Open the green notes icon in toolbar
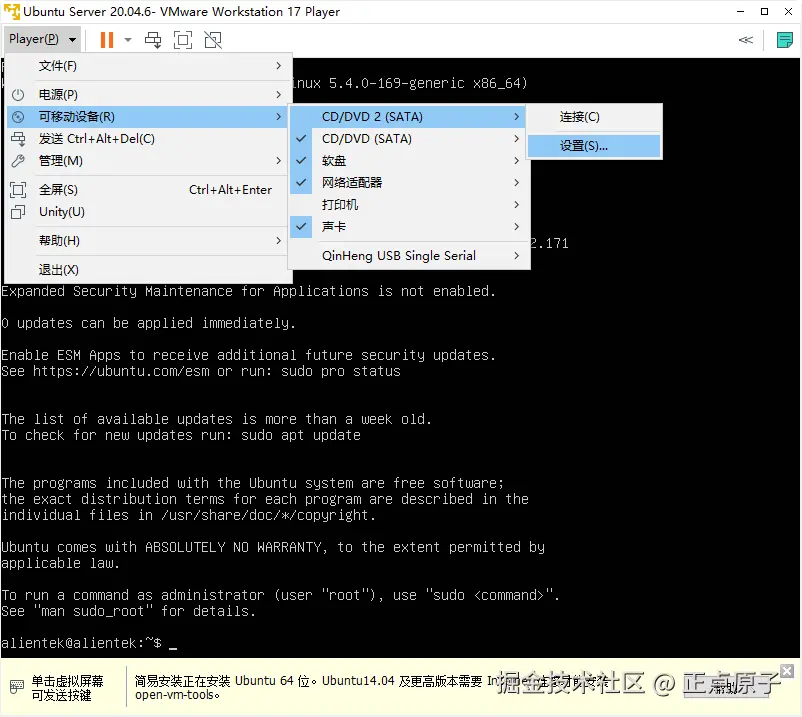The height and width of the screenshot is (717, 802). [784, 40]
